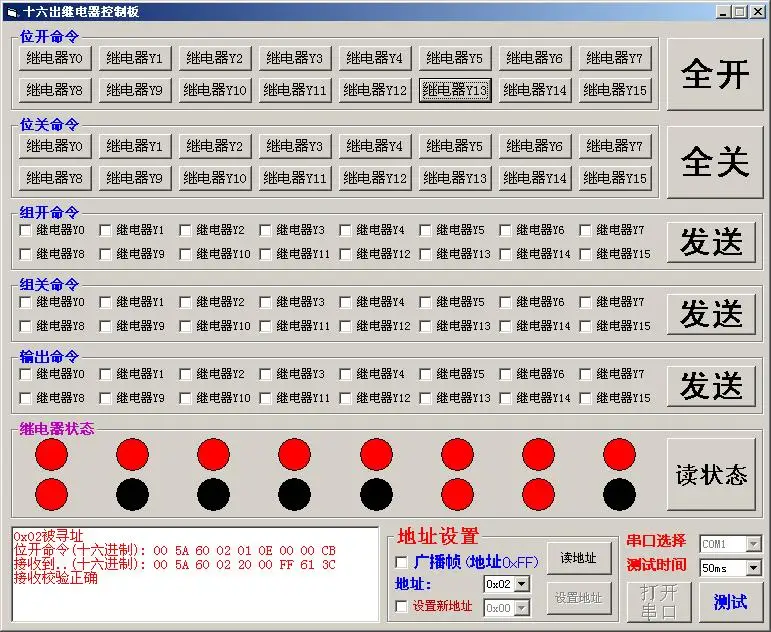The height and width of the screenshot is (632, 771).
Task: Open the 地址 0x02 dropdown
Action: coord(522,584)
